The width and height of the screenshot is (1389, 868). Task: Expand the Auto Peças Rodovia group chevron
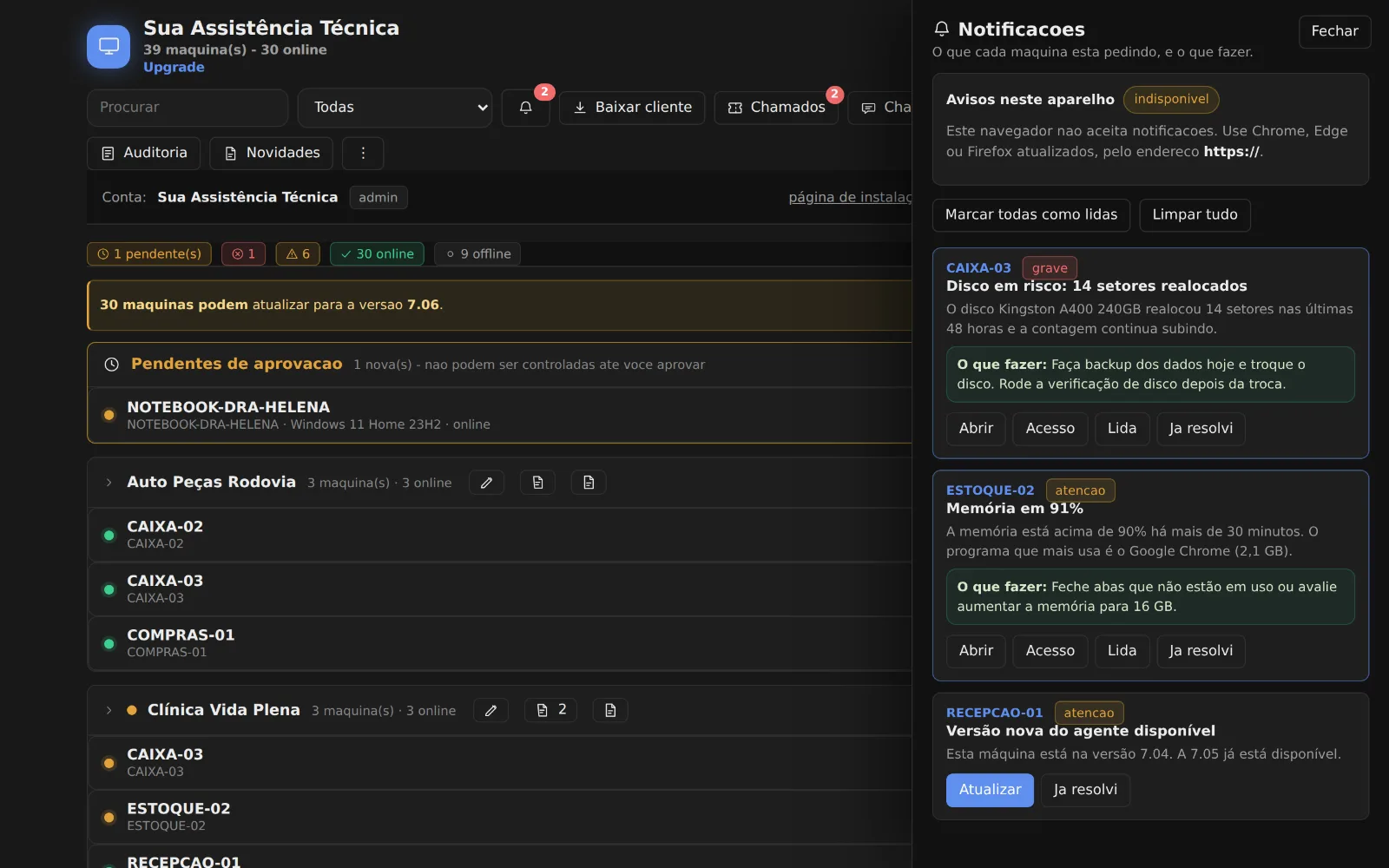(x=109, y=483)
